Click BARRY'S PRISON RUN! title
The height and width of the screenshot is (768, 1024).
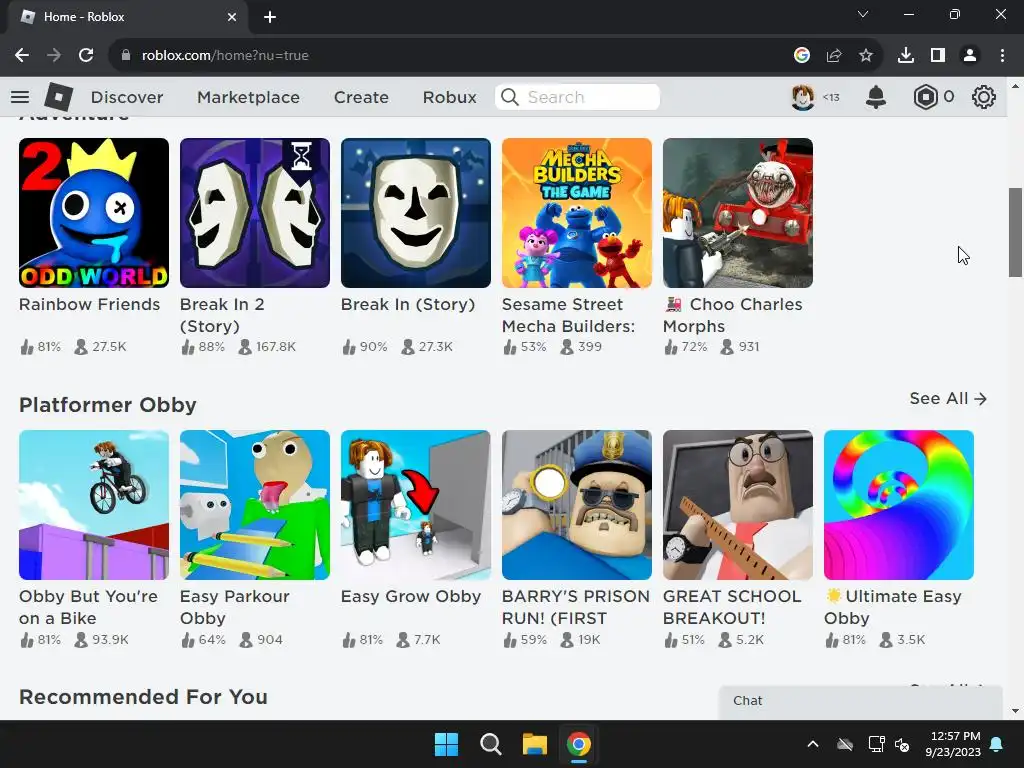click(575, 607)
